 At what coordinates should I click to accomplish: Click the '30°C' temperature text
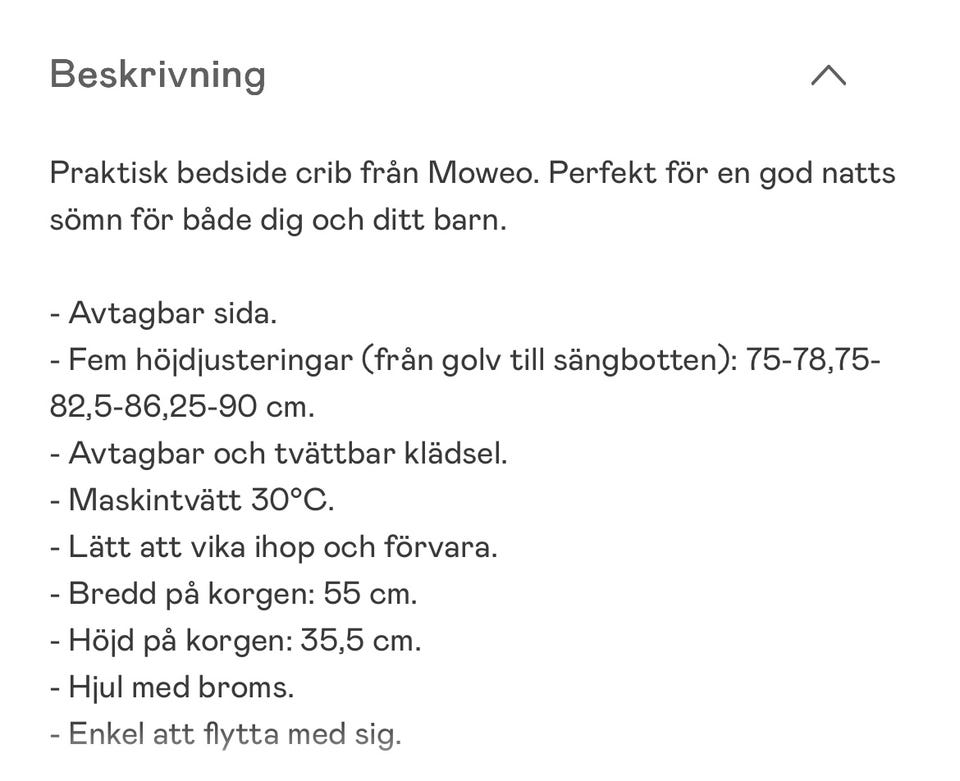pyautogui.click(x=299, y=500)
